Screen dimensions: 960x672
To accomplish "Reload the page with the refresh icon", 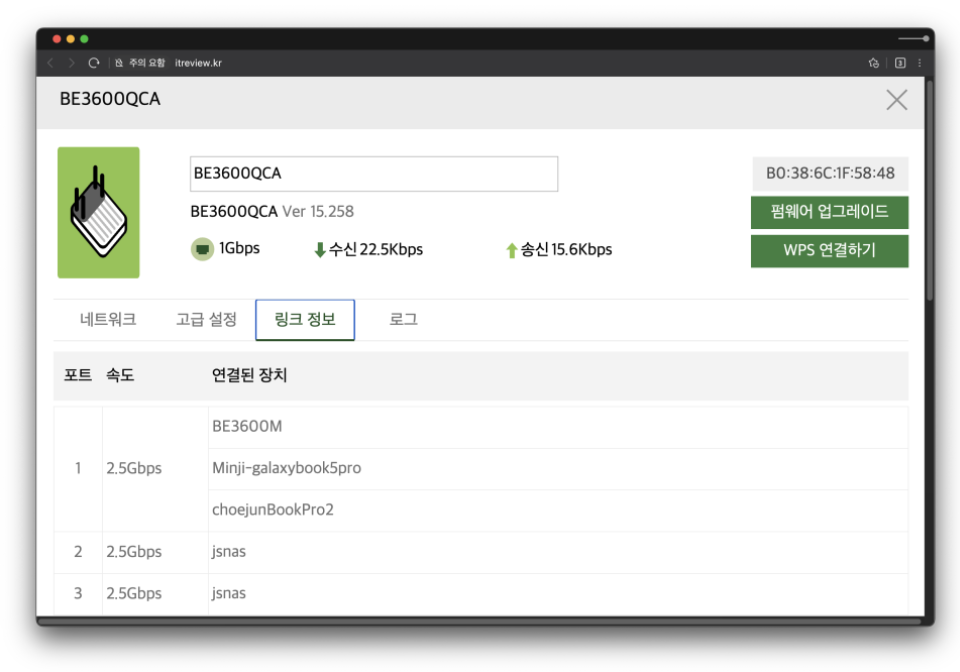I will click(94, 63).
